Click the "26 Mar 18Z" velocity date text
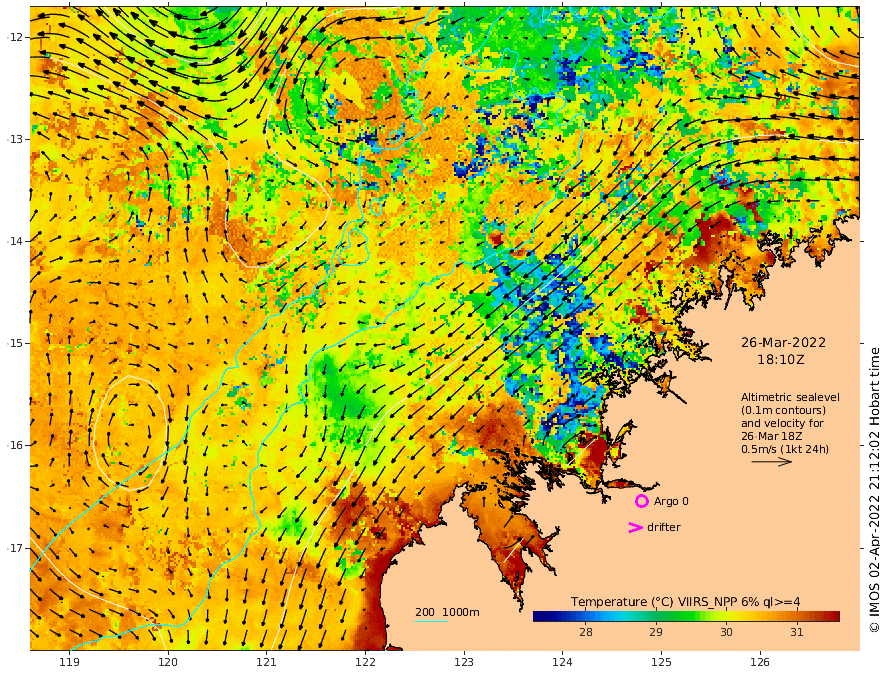880x680 pixels. 771,436
